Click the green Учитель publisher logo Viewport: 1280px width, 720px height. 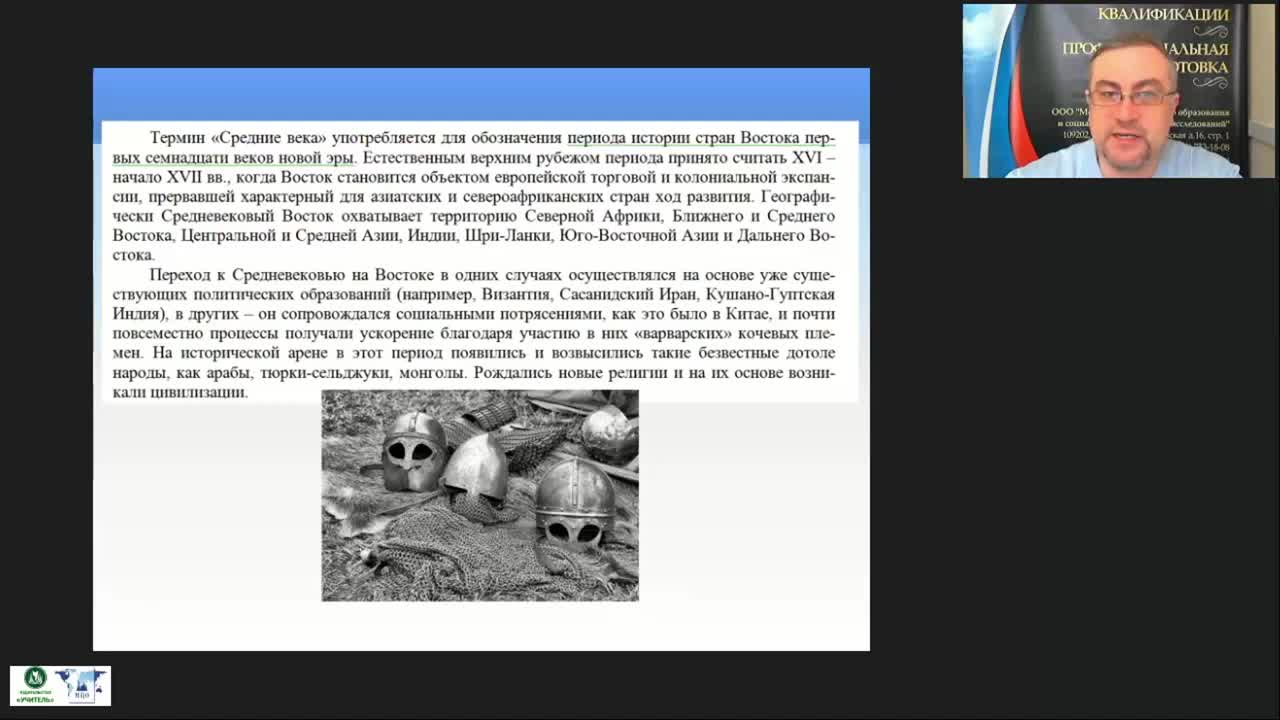35,686
